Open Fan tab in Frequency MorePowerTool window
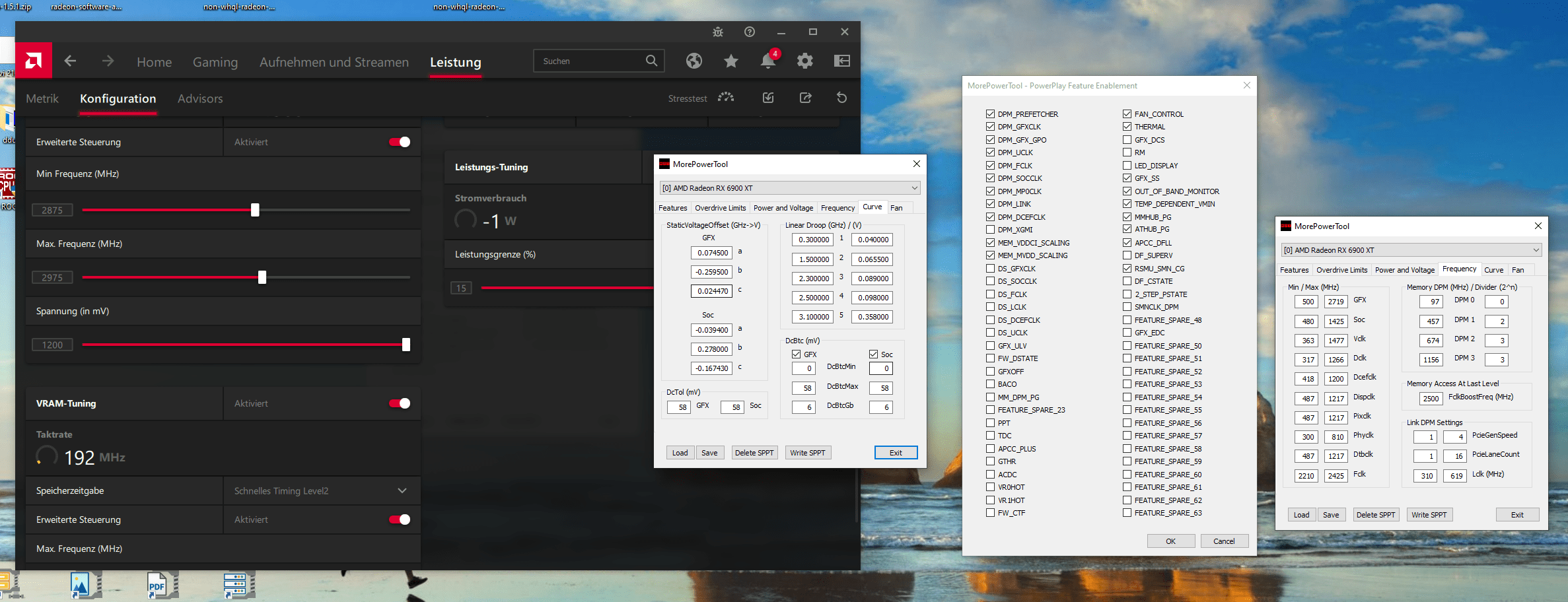The height and width of the screenshot is (602, 1568). (1518, 270)
